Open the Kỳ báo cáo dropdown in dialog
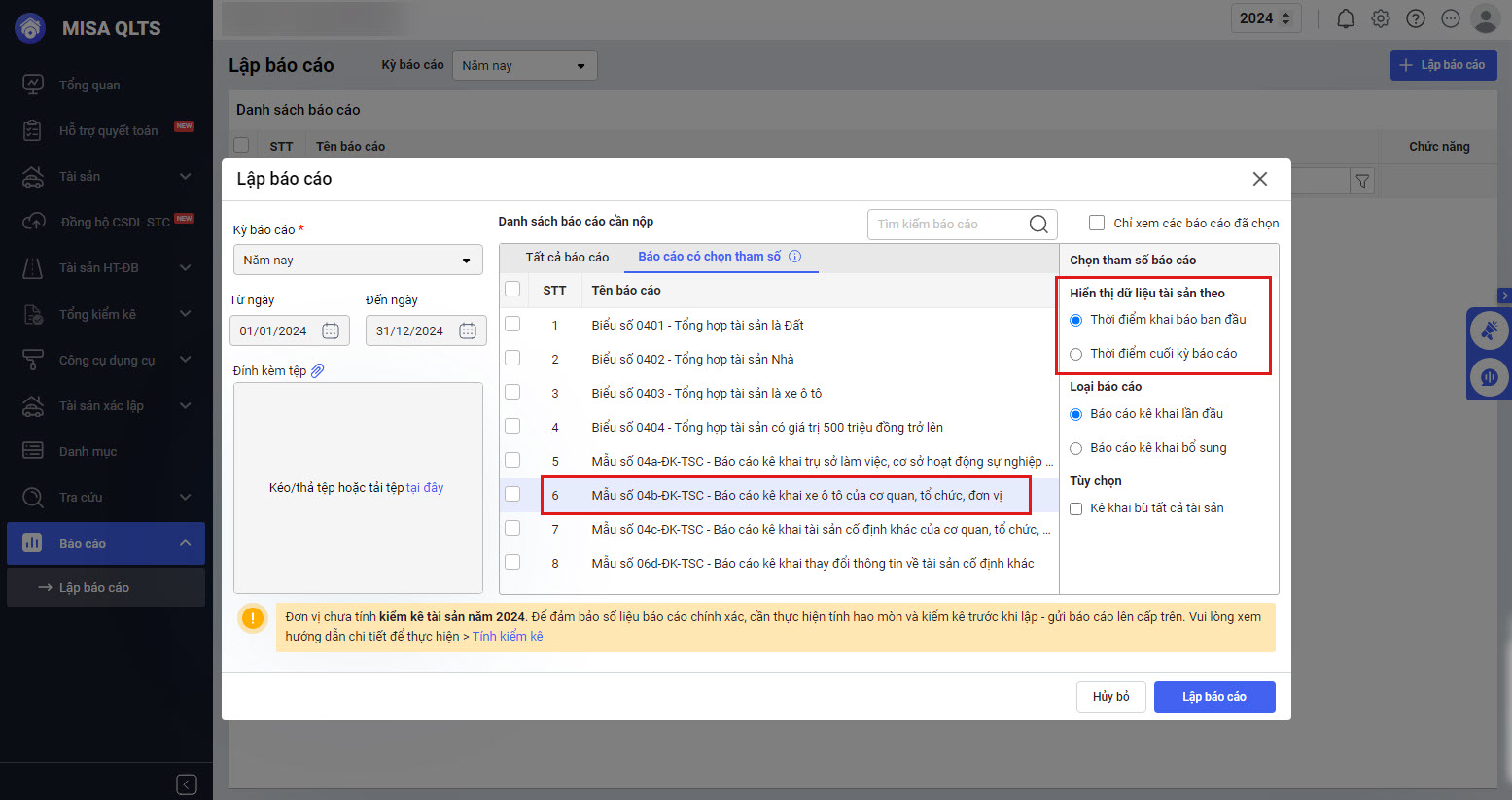 point(358,261)
